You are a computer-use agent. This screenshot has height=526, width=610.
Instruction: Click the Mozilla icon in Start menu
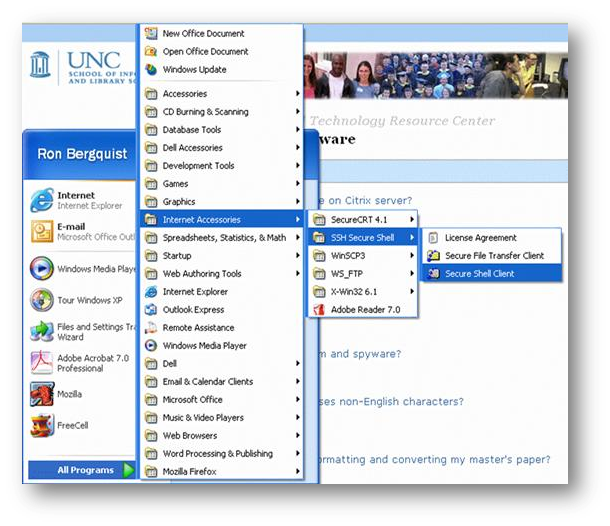coord(42,394)
